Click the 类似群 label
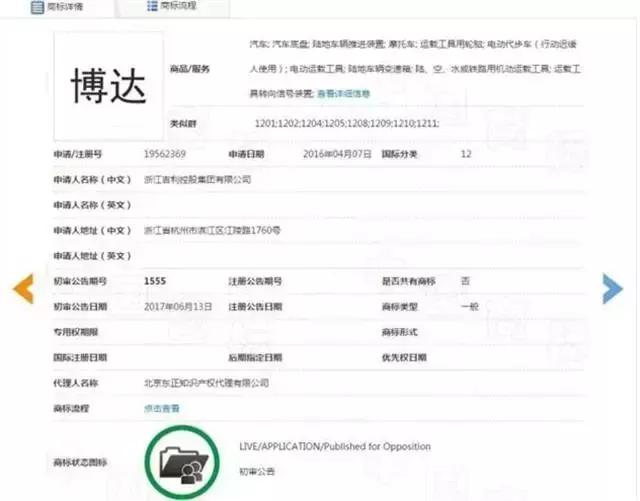Viewport: 640px width, 501px height. [183, 123]
